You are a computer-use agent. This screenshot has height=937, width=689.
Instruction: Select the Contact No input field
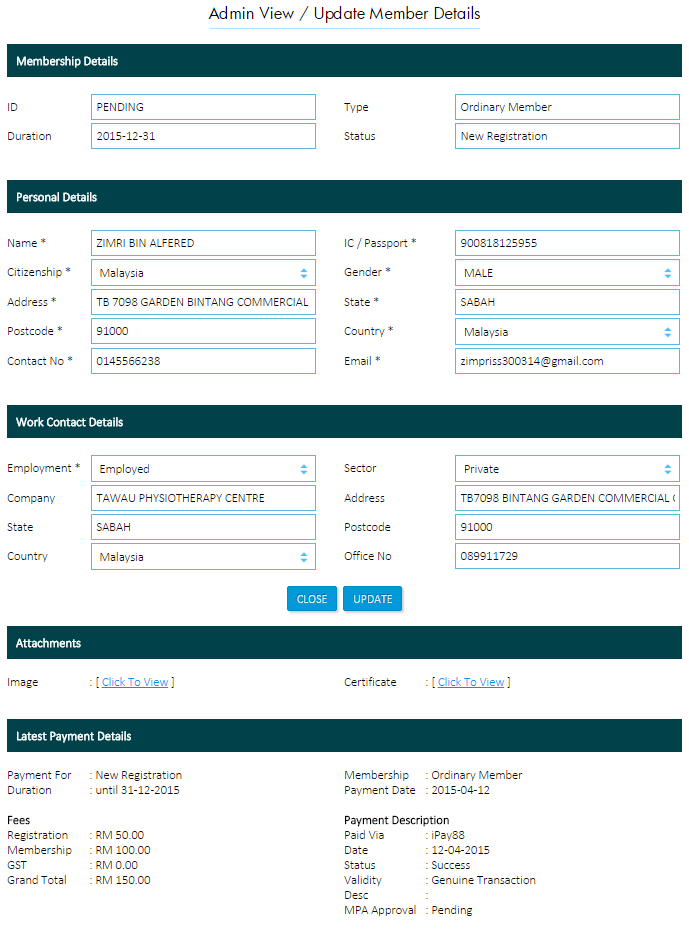pyautogui.click(x=203, y=361)
